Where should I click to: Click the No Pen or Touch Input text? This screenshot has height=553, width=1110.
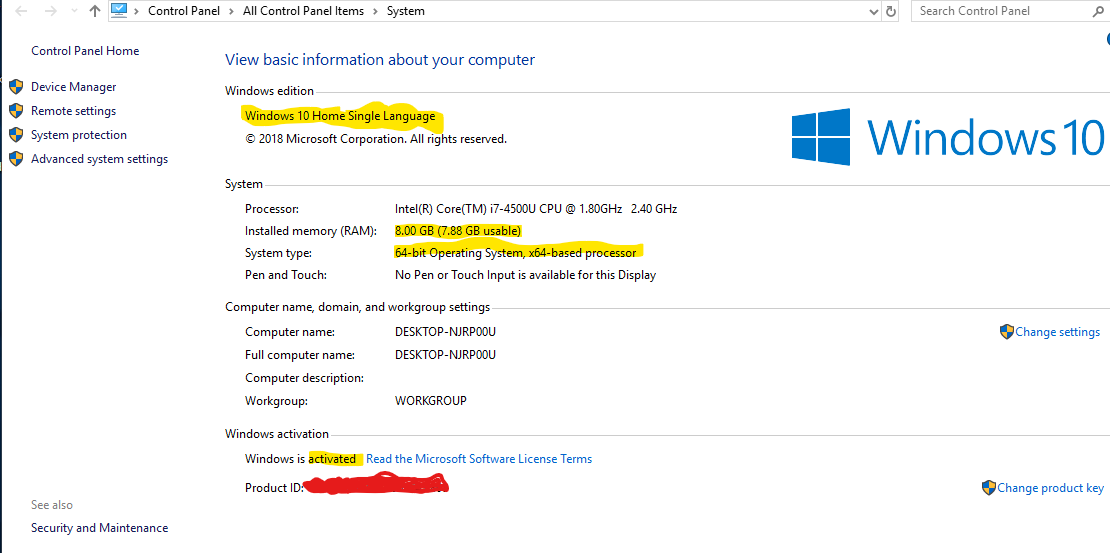click(525, 275)
